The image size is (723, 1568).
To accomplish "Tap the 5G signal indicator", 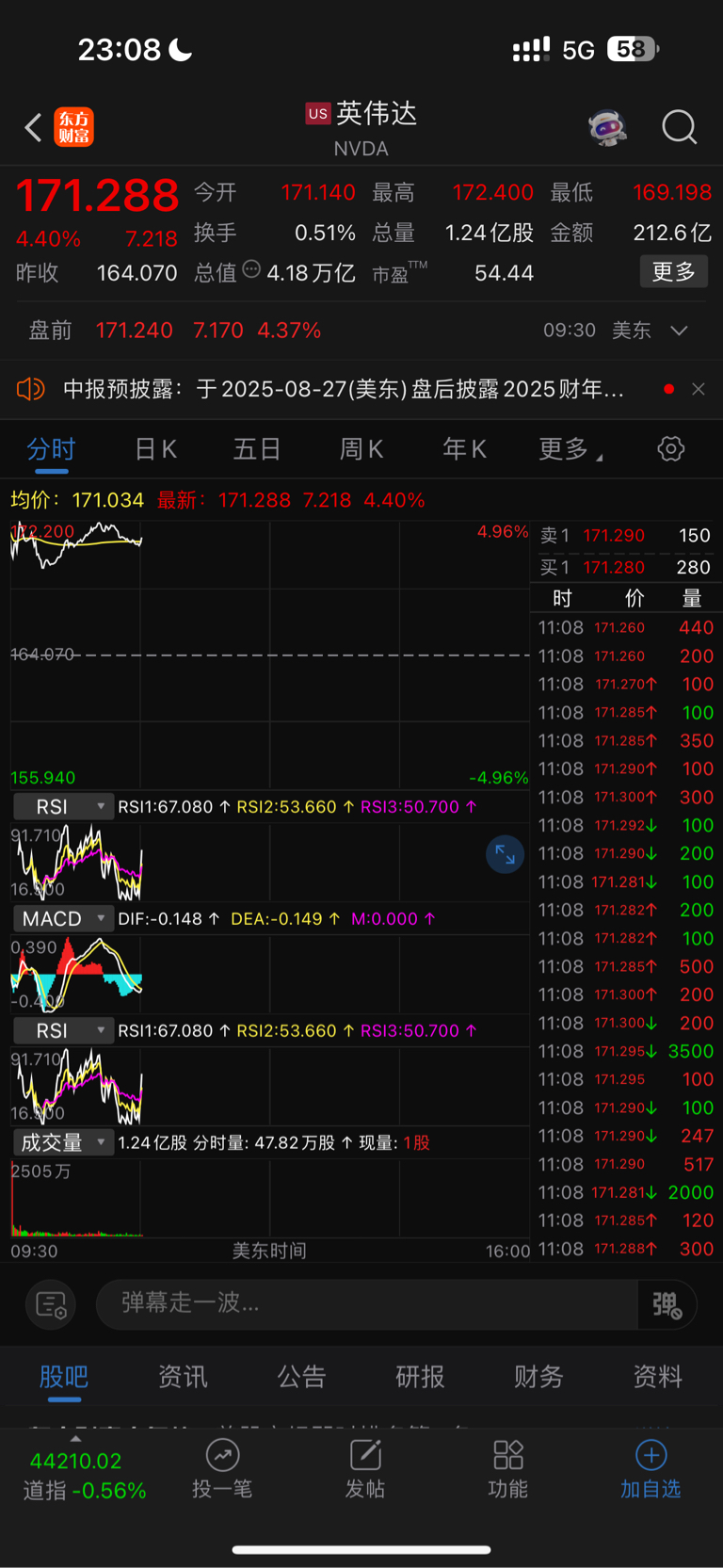I will [578, 50].
